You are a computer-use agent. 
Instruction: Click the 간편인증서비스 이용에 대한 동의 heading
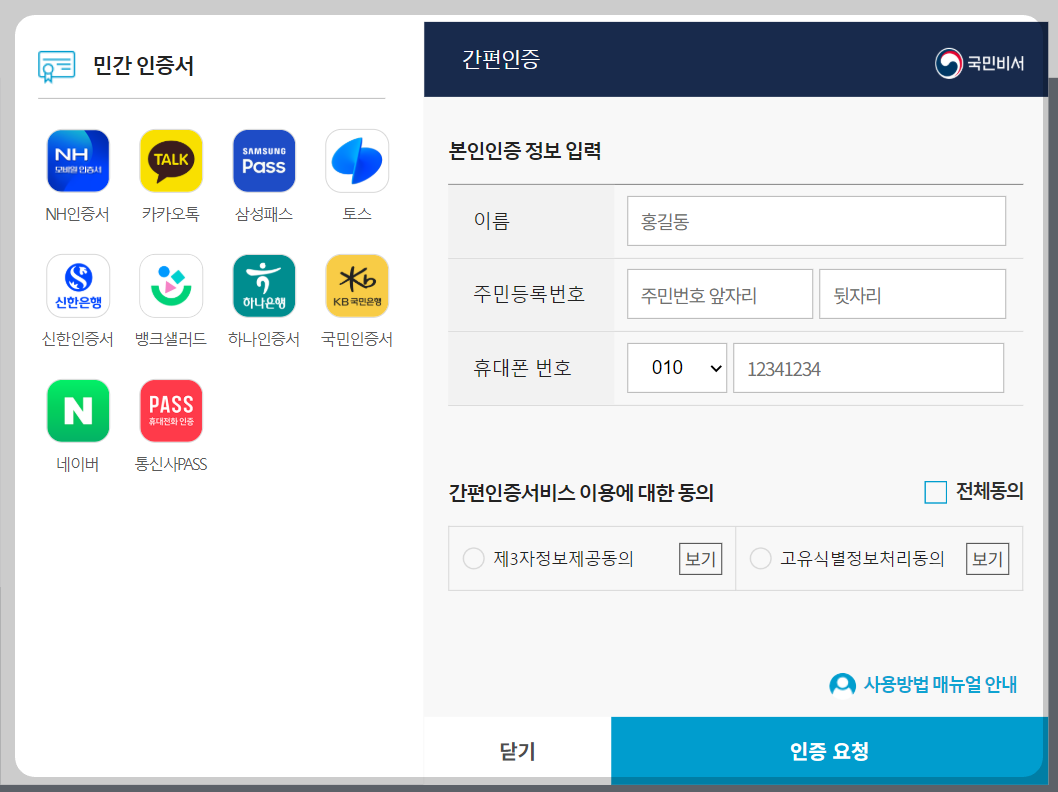[x=581, y=492]
